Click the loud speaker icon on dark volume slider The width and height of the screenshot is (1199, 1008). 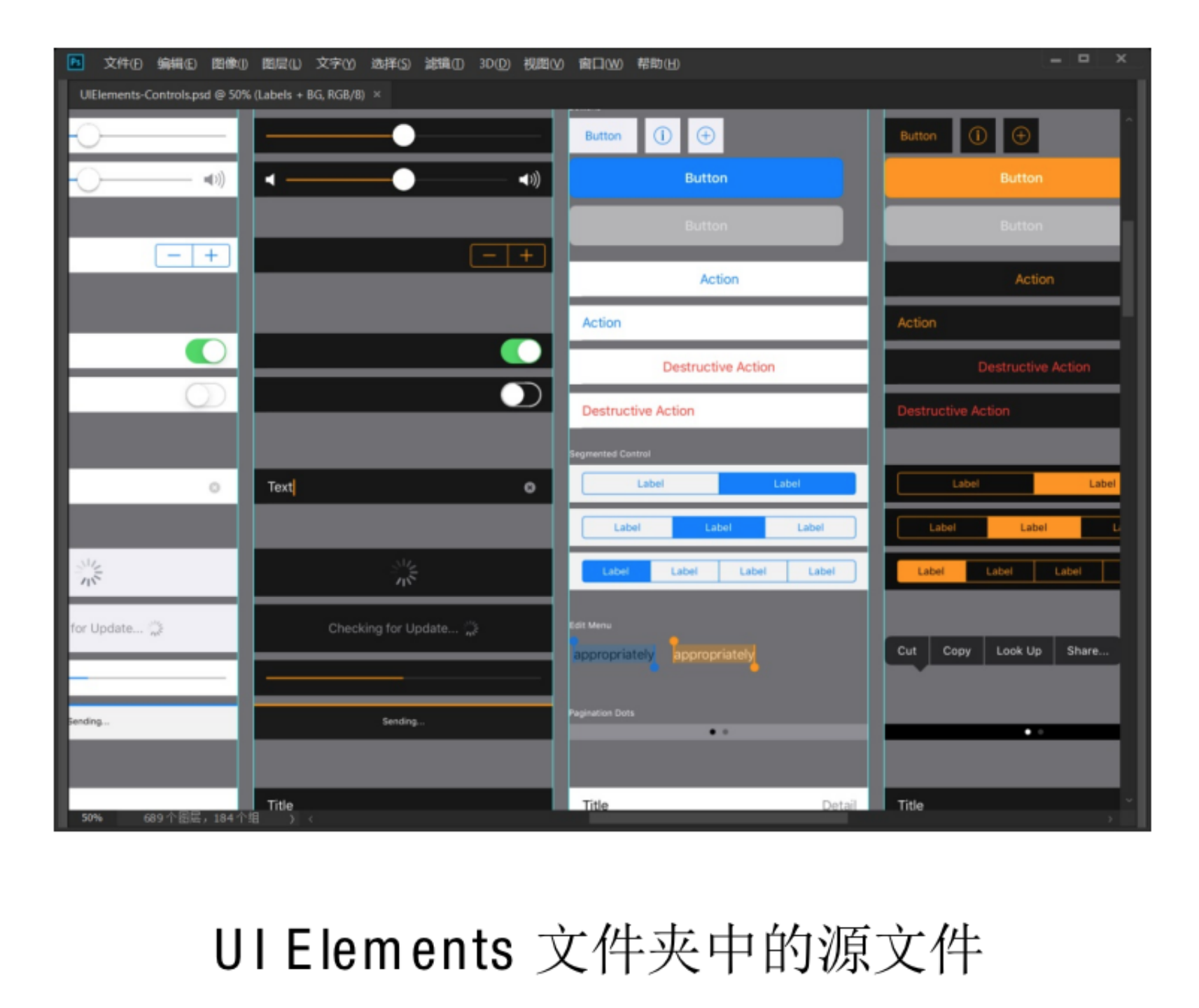point(529,180)
